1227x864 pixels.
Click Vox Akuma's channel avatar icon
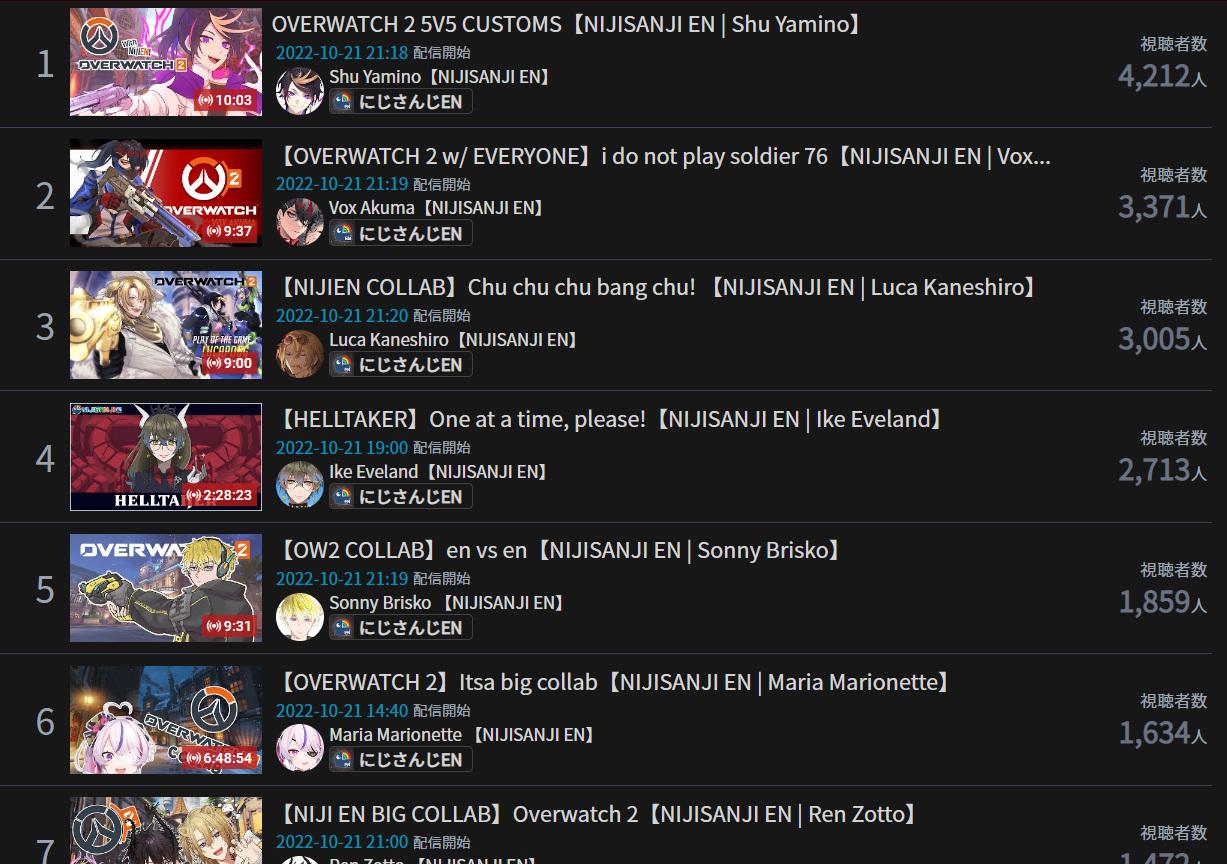point(300,222)
